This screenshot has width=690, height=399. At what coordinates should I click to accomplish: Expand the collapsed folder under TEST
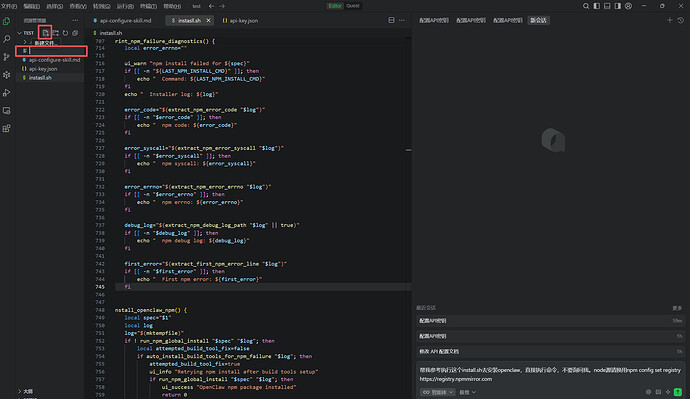(x=25, y=42)
